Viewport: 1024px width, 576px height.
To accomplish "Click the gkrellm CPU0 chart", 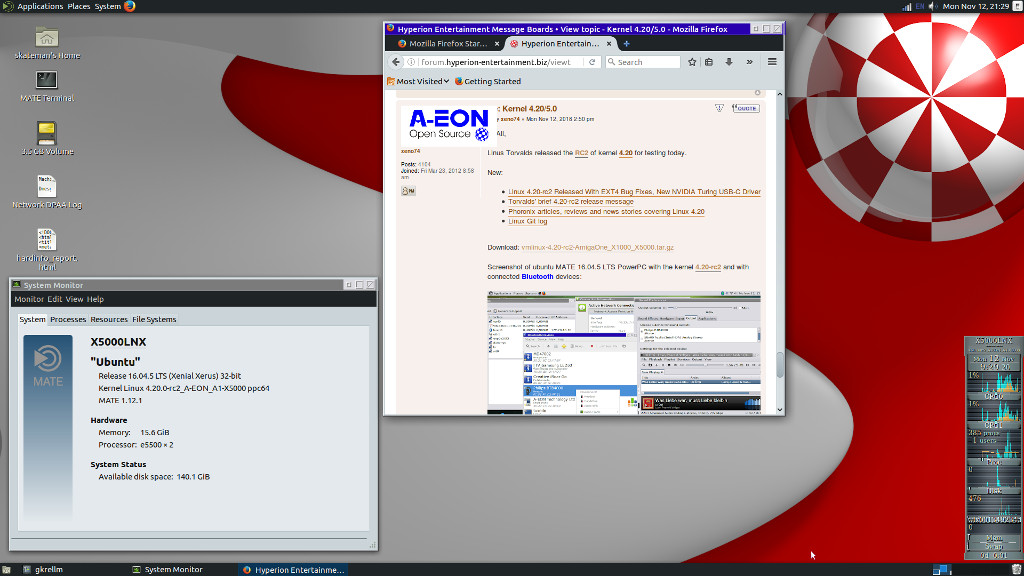I will coord(993,384).
